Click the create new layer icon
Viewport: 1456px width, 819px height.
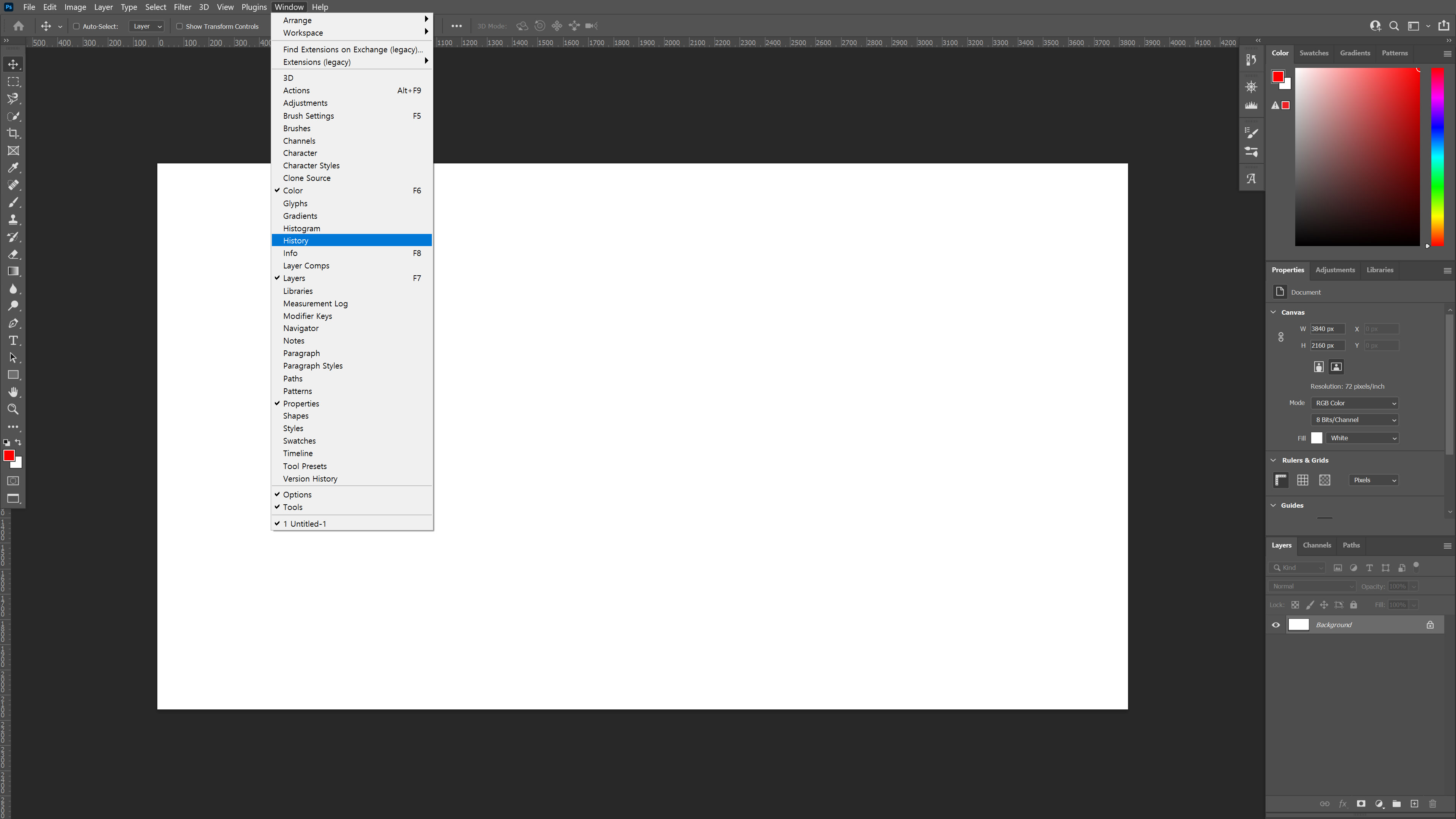click(1414, 804)
